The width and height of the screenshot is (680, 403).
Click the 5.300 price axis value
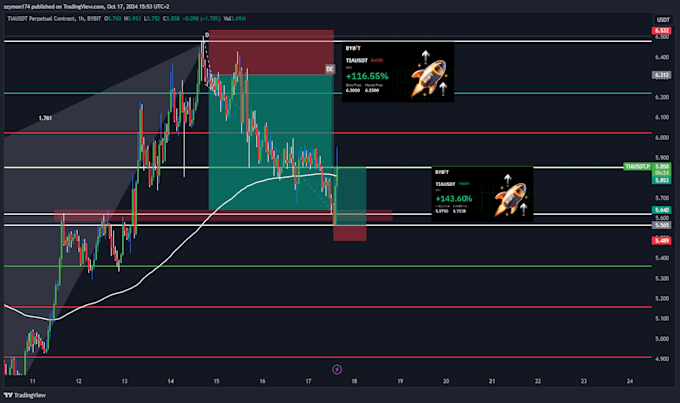click(x=662, y=278)
